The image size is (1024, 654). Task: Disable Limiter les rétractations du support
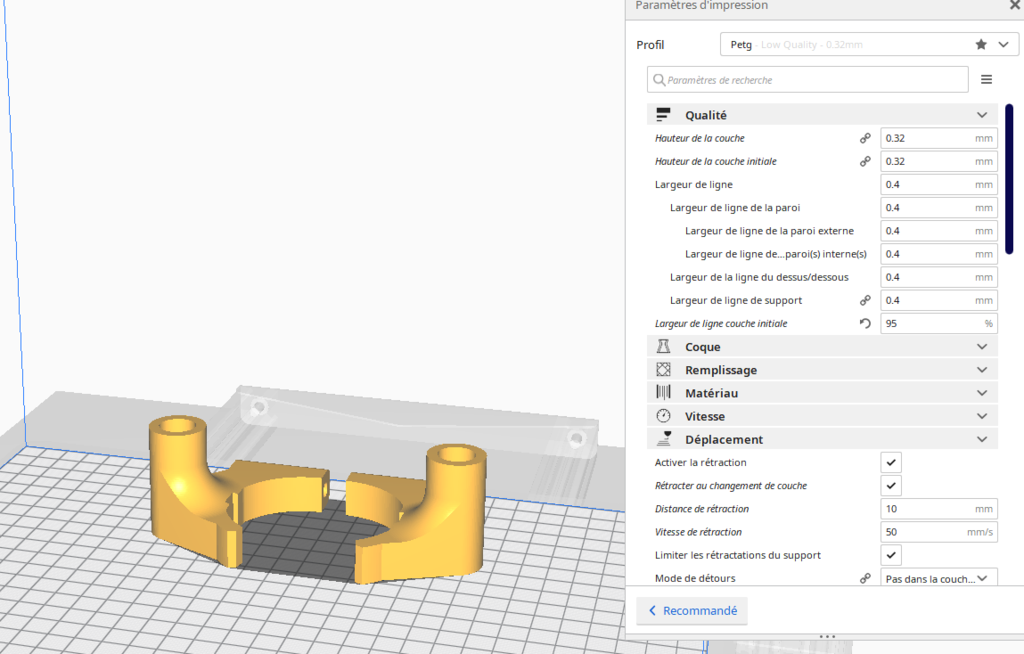[891, 555]
